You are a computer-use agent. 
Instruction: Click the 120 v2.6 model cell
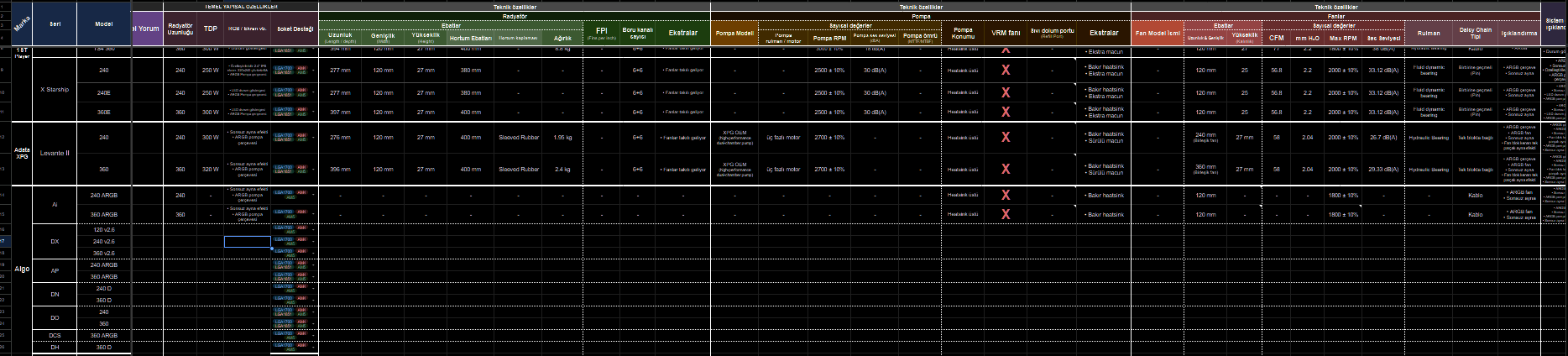pos(104,229)
